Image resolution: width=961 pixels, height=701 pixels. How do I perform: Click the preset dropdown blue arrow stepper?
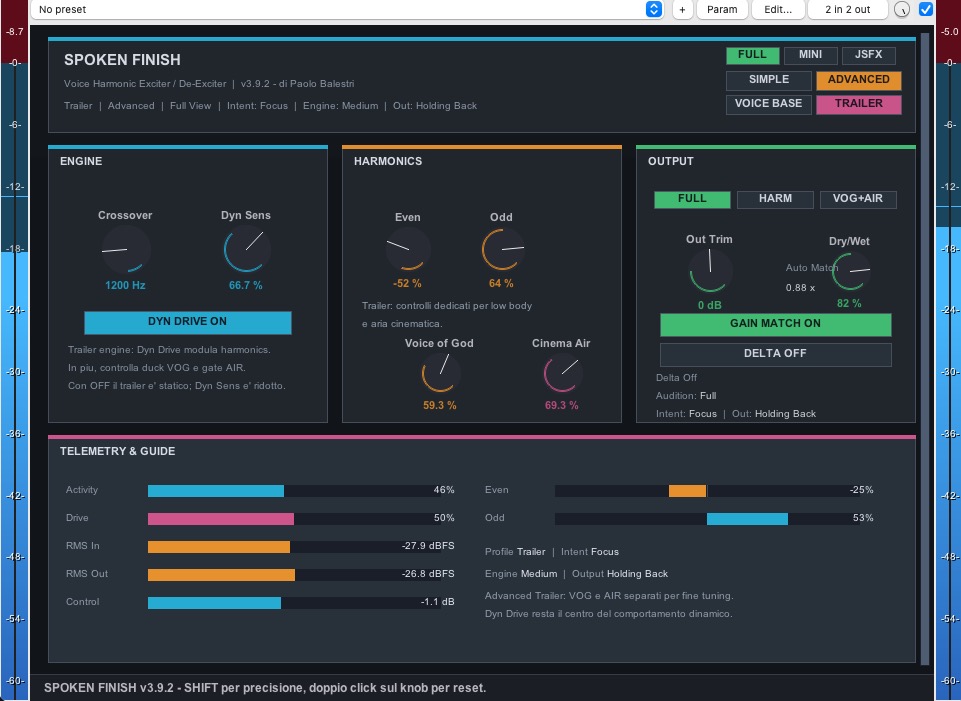point(654,9)
